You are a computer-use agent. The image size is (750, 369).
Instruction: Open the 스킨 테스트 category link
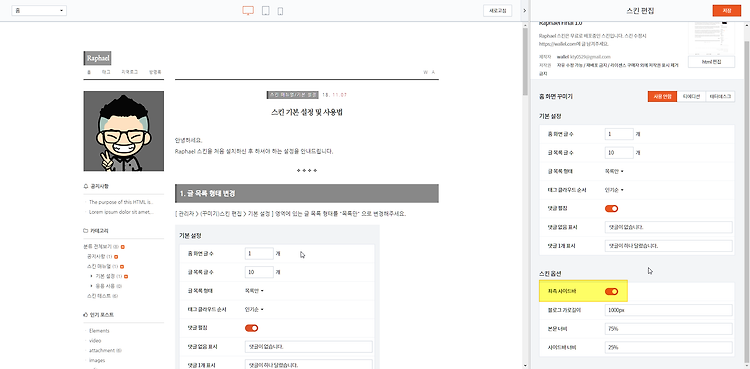point(99,296)
